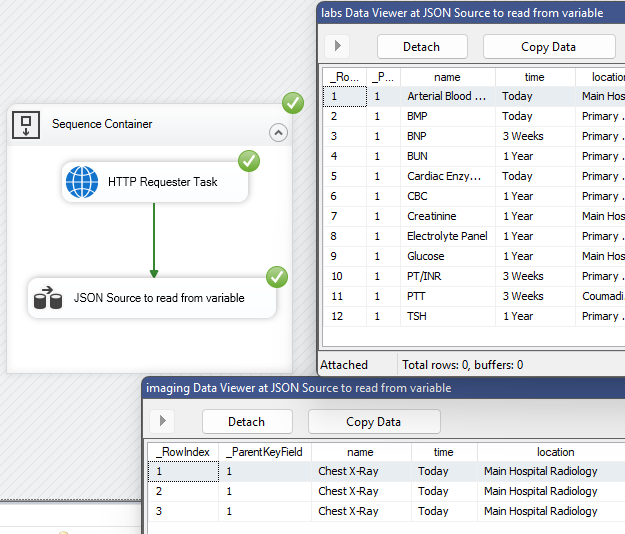
Task: Sort by the name column in labs viewer
Action: [448, 77]
